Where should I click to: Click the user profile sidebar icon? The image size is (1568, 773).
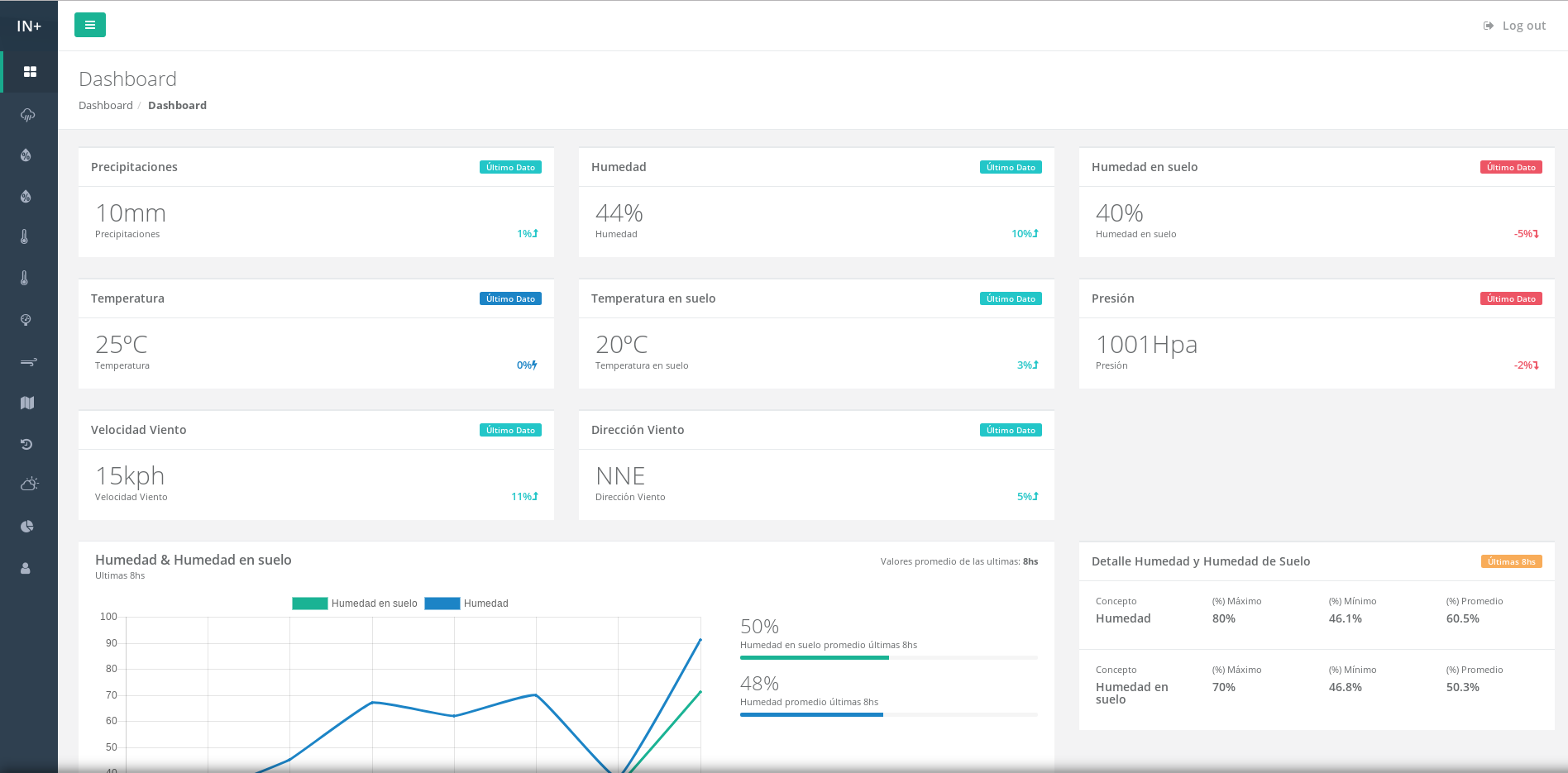coord(26,568)
